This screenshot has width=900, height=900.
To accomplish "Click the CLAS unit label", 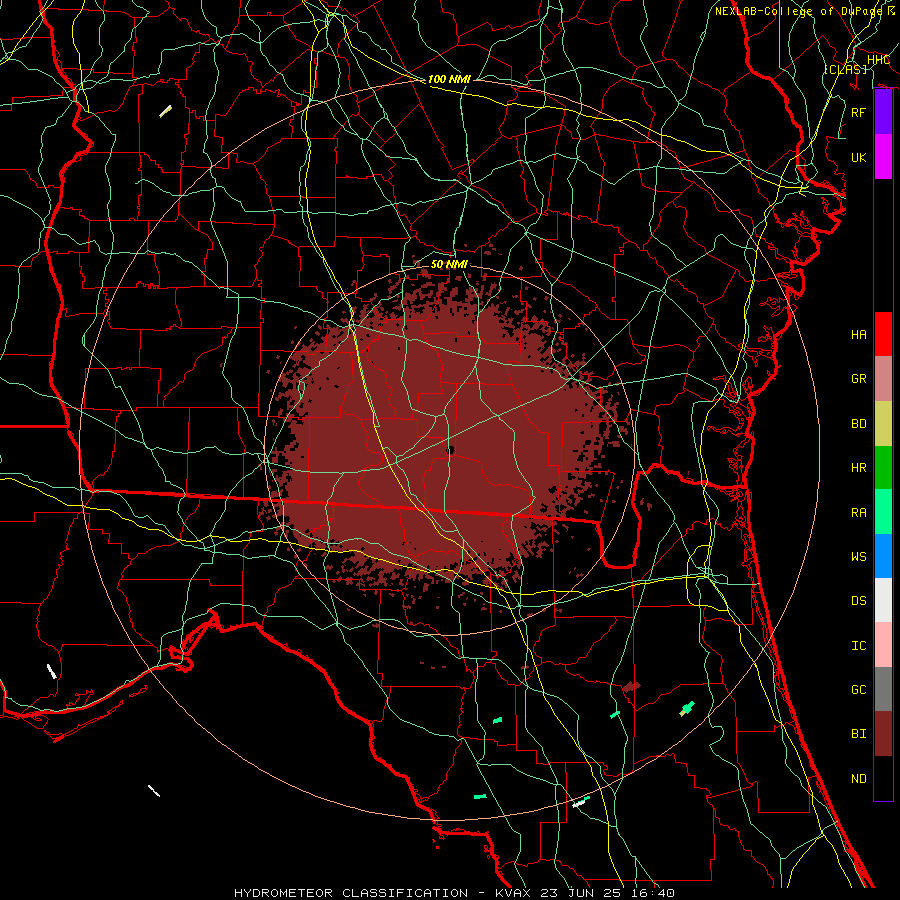I will tap(845, 69).
